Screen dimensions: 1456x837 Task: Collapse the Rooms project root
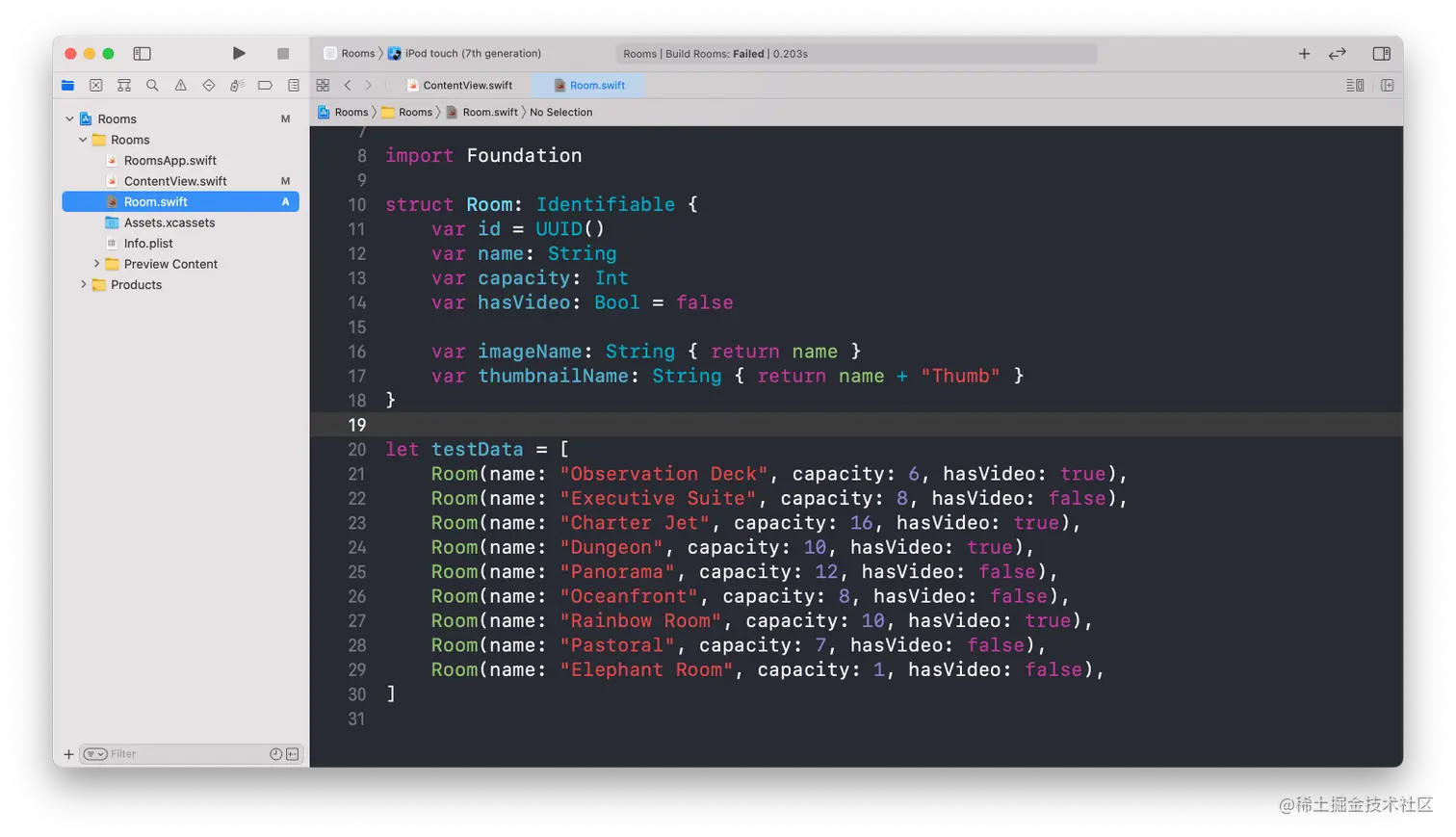coord(69,119)
